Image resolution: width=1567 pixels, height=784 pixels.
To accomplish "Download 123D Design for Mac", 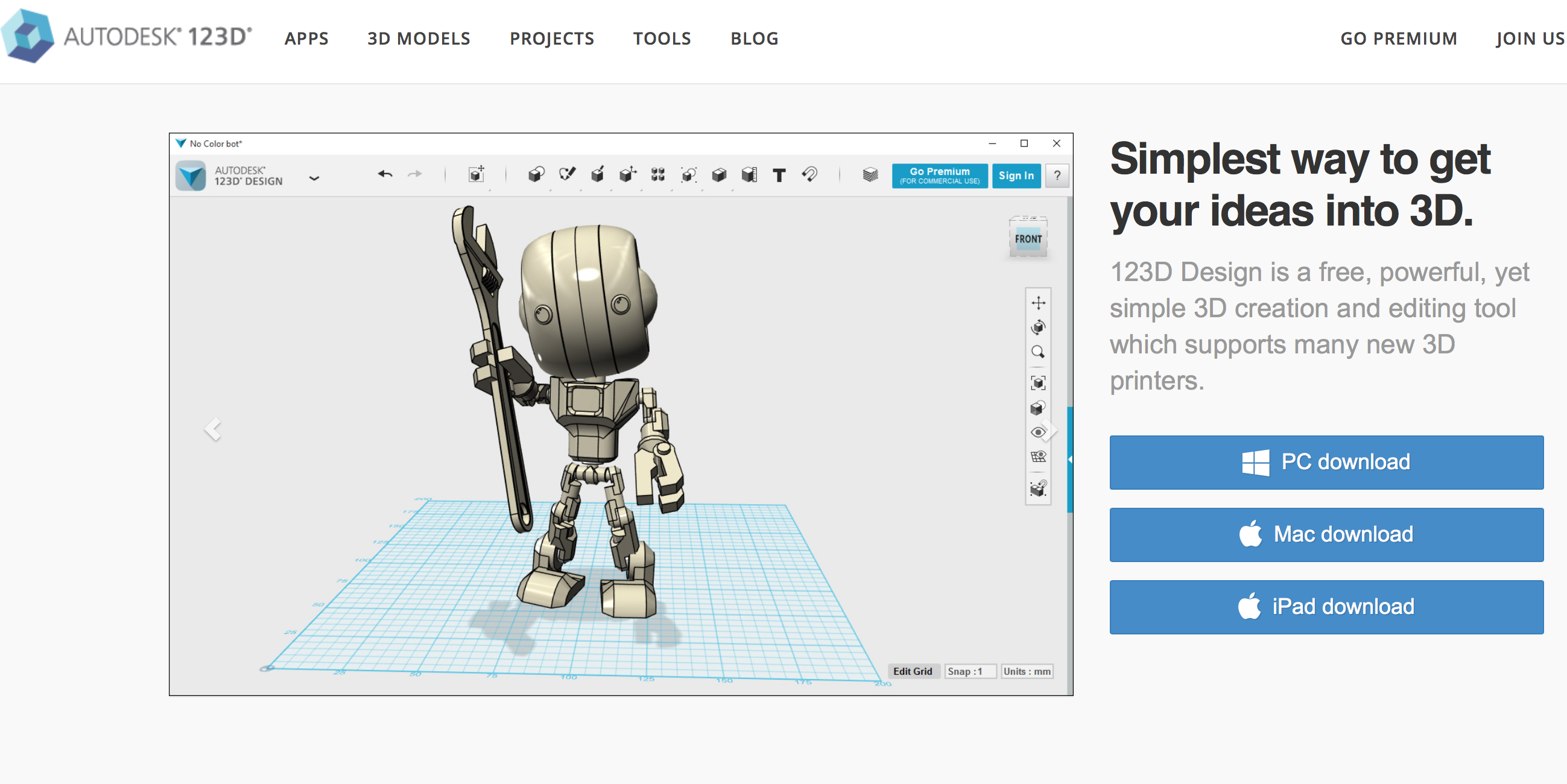I will (x=1326, y=535).
